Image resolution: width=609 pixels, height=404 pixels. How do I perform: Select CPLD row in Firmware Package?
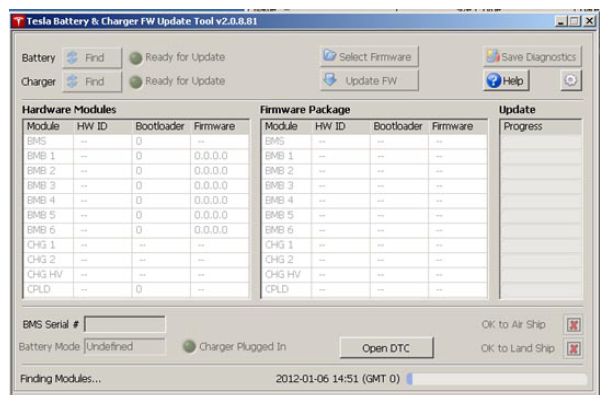tap(374, 289)
